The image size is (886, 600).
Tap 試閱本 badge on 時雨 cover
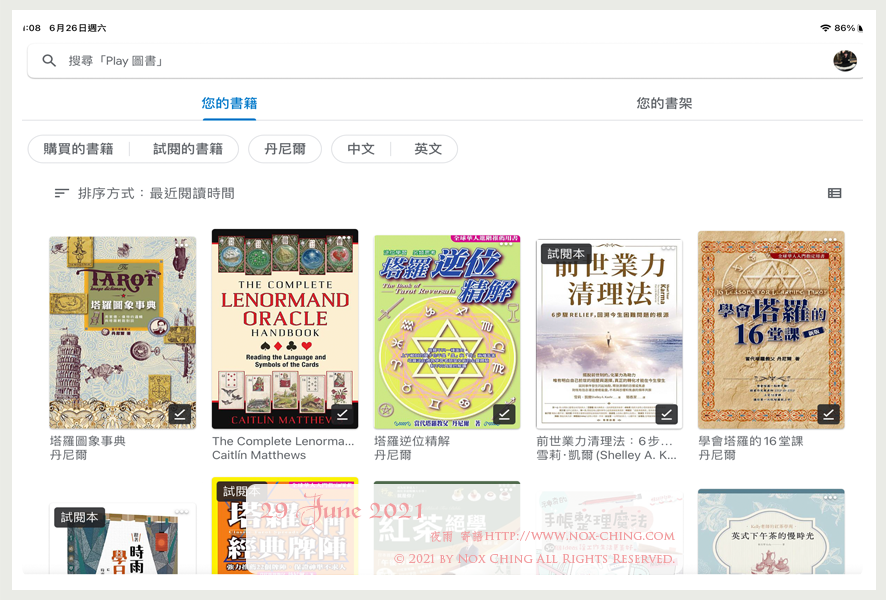pos(80,517)
